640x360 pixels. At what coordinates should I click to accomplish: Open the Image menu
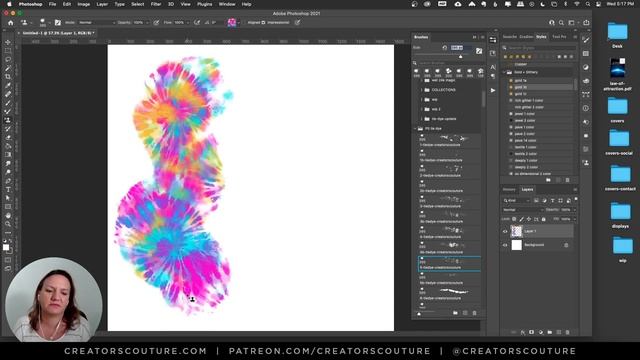(84, 4)
